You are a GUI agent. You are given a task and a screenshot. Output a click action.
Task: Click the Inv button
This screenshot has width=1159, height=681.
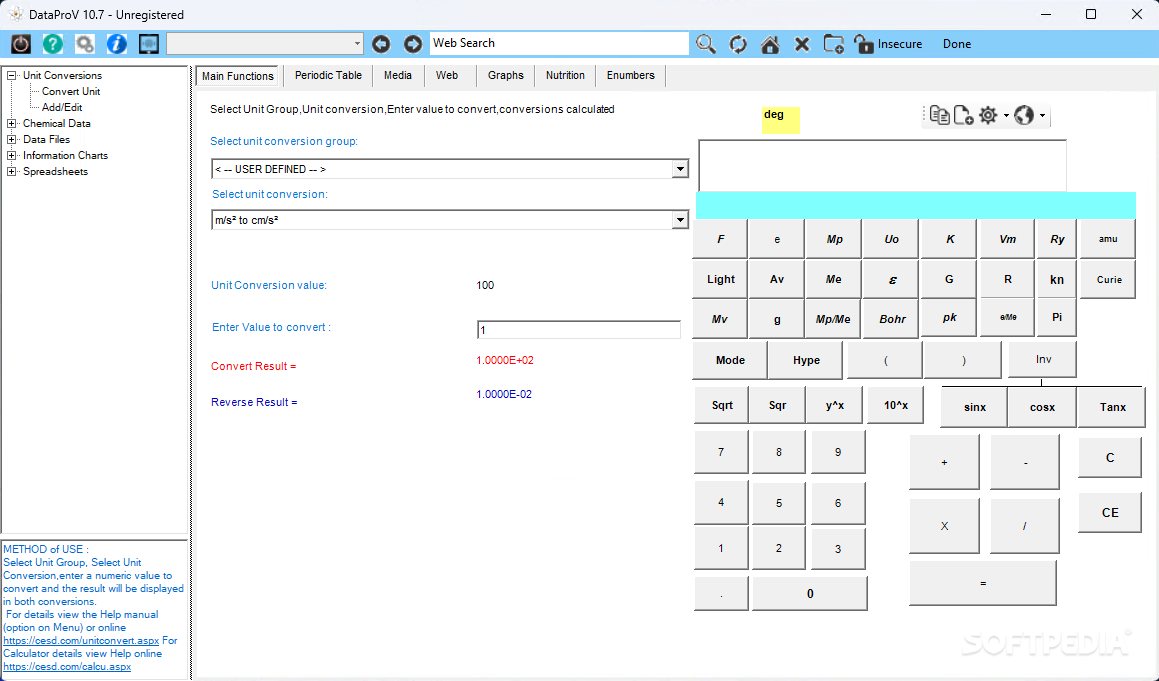point(1043,359)
